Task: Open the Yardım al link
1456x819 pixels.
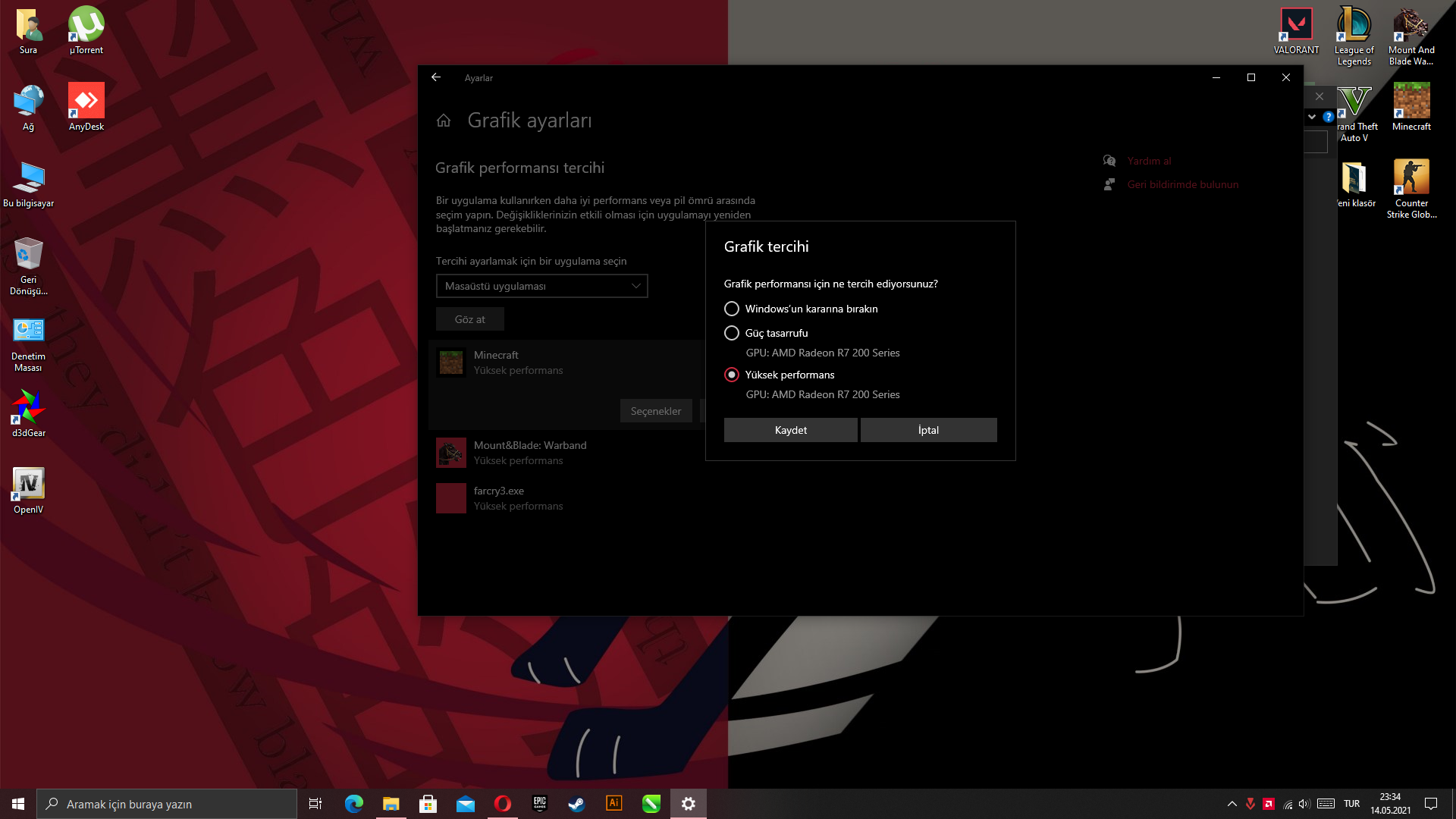Action: point(1149,161)
